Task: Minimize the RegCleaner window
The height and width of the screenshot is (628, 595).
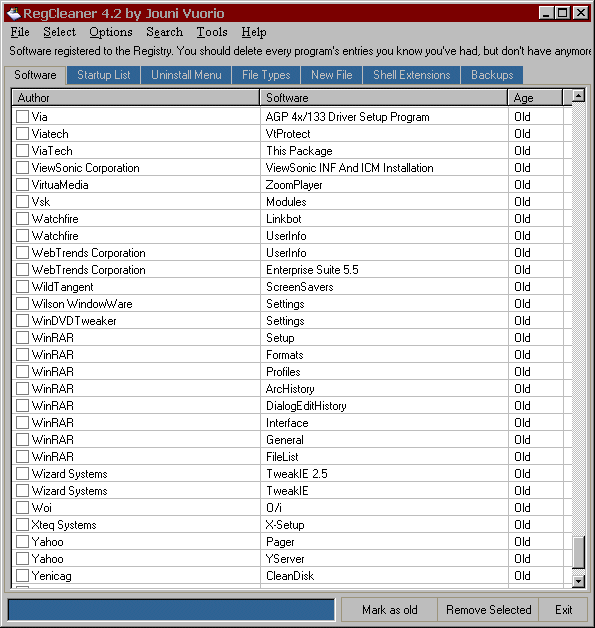Action: coord(545,13)
